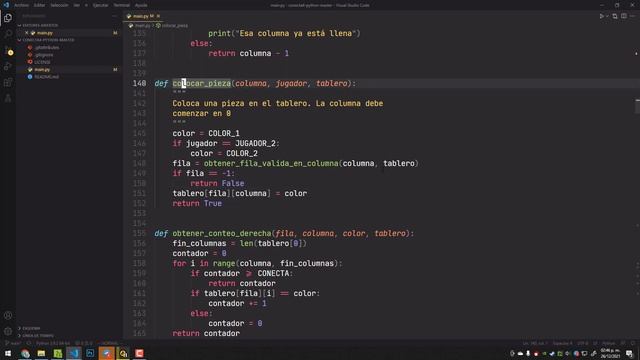Viewport: 640px width, 360px height.
Task: Click the 'return True' statement
Action: 197,203
